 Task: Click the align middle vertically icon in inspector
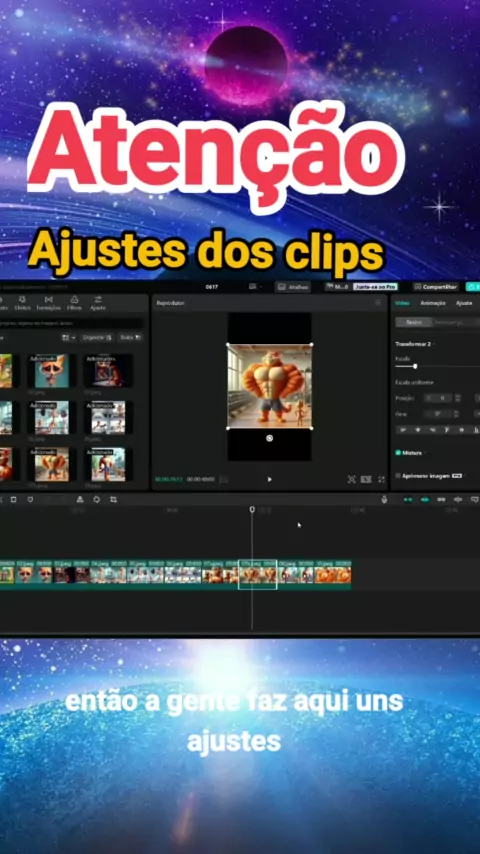pyautogui.click(x=461, y=430)
